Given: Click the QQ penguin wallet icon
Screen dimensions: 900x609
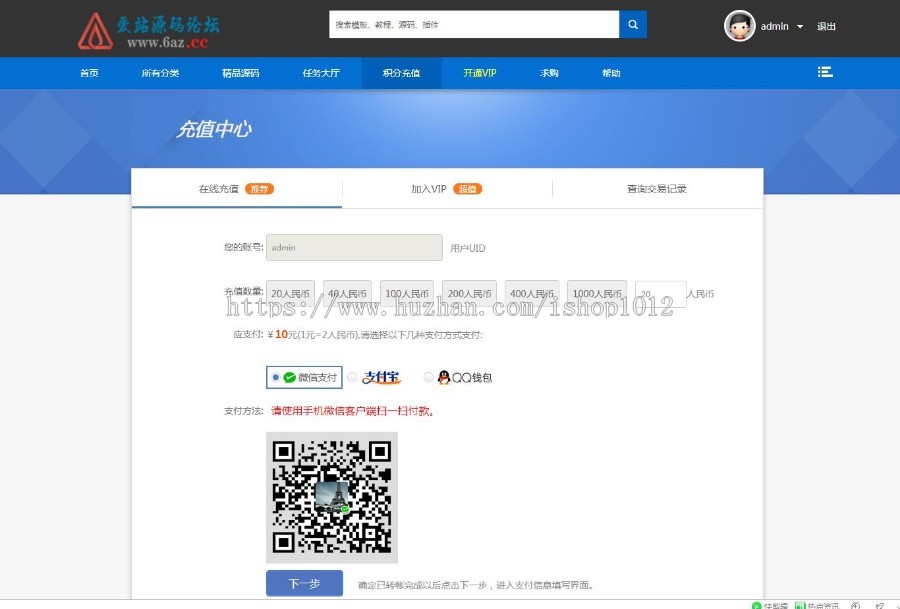Looking at the screenshot, I should [444, 378].
